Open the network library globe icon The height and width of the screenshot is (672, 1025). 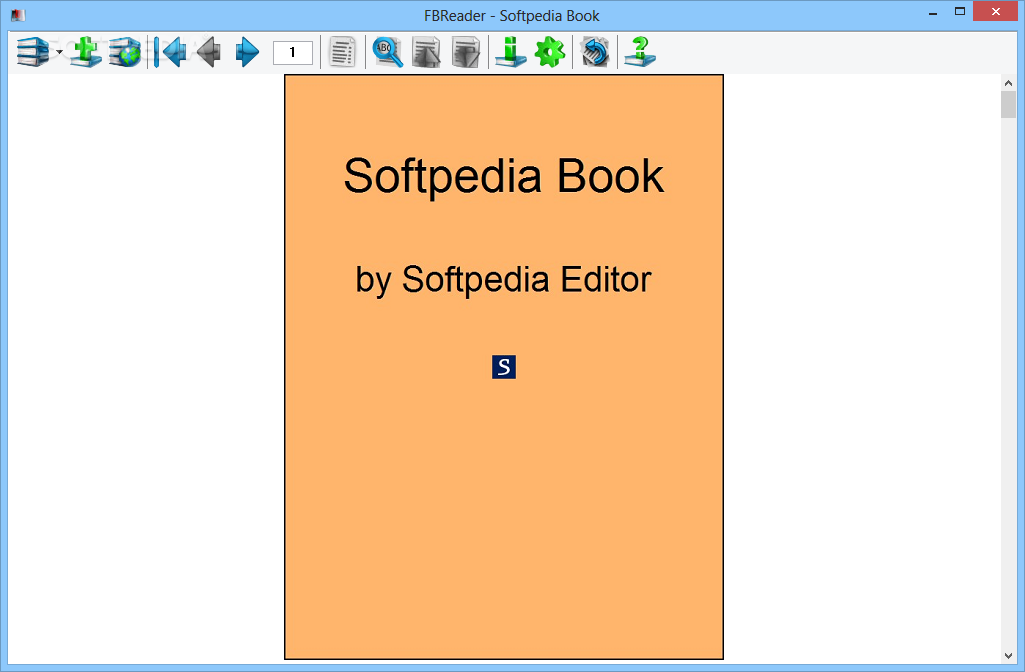(125, 52)
